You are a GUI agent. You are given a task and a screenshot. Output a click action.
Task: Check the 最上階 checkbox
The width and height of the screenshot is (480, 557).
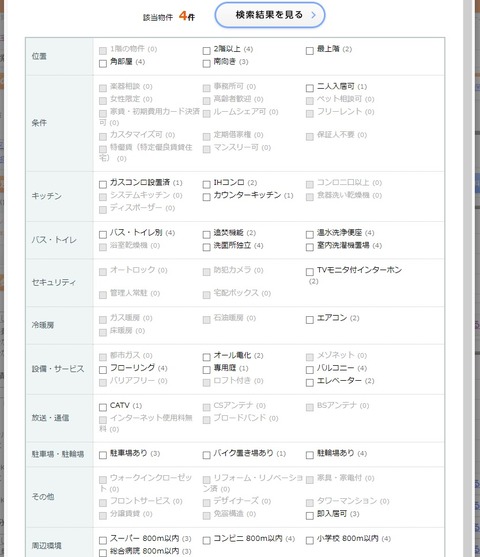(309, 51)
